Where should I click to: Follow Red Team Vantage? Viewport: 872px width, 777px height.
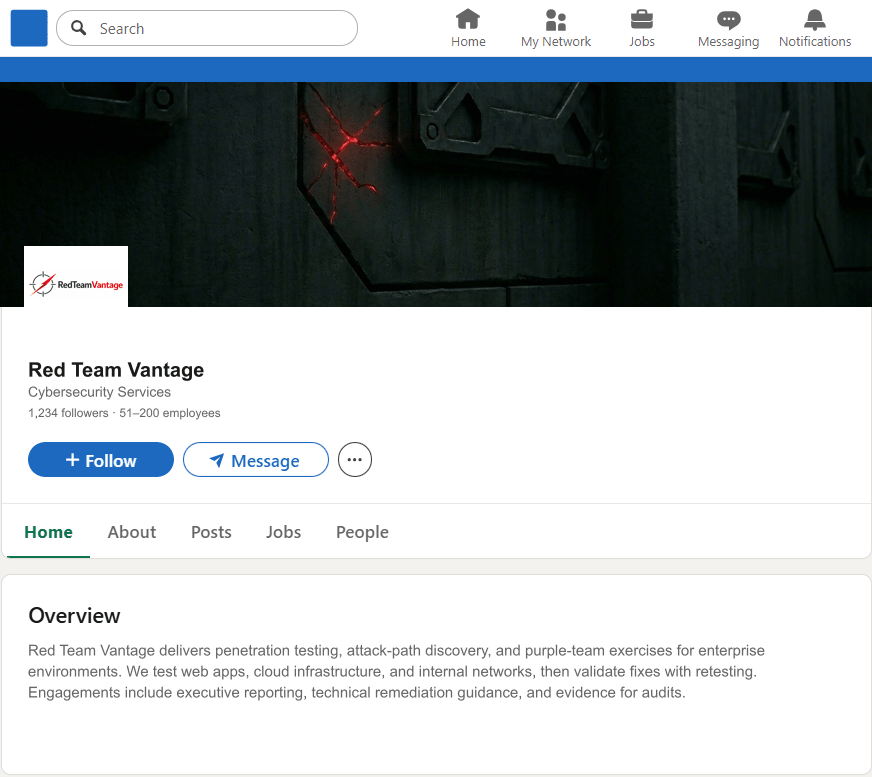[x=101, y=459]
